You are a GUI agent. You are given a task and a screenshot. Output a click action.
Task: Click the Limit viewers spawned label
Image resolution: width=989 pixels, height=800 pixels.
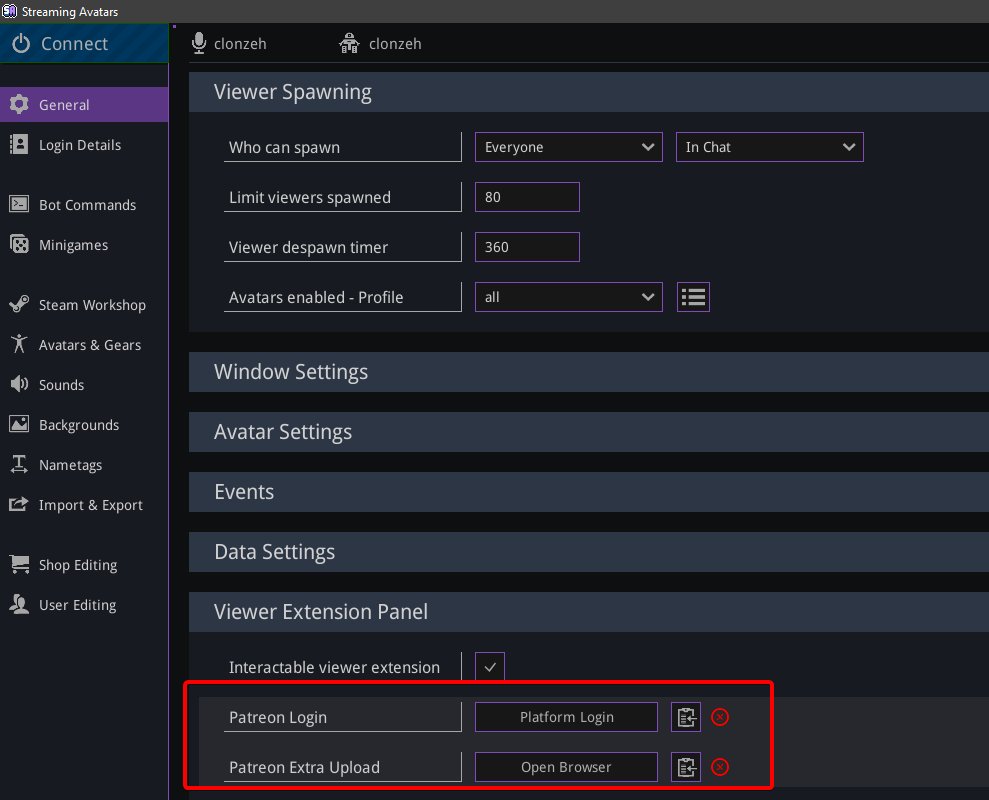tap(310, 197)
